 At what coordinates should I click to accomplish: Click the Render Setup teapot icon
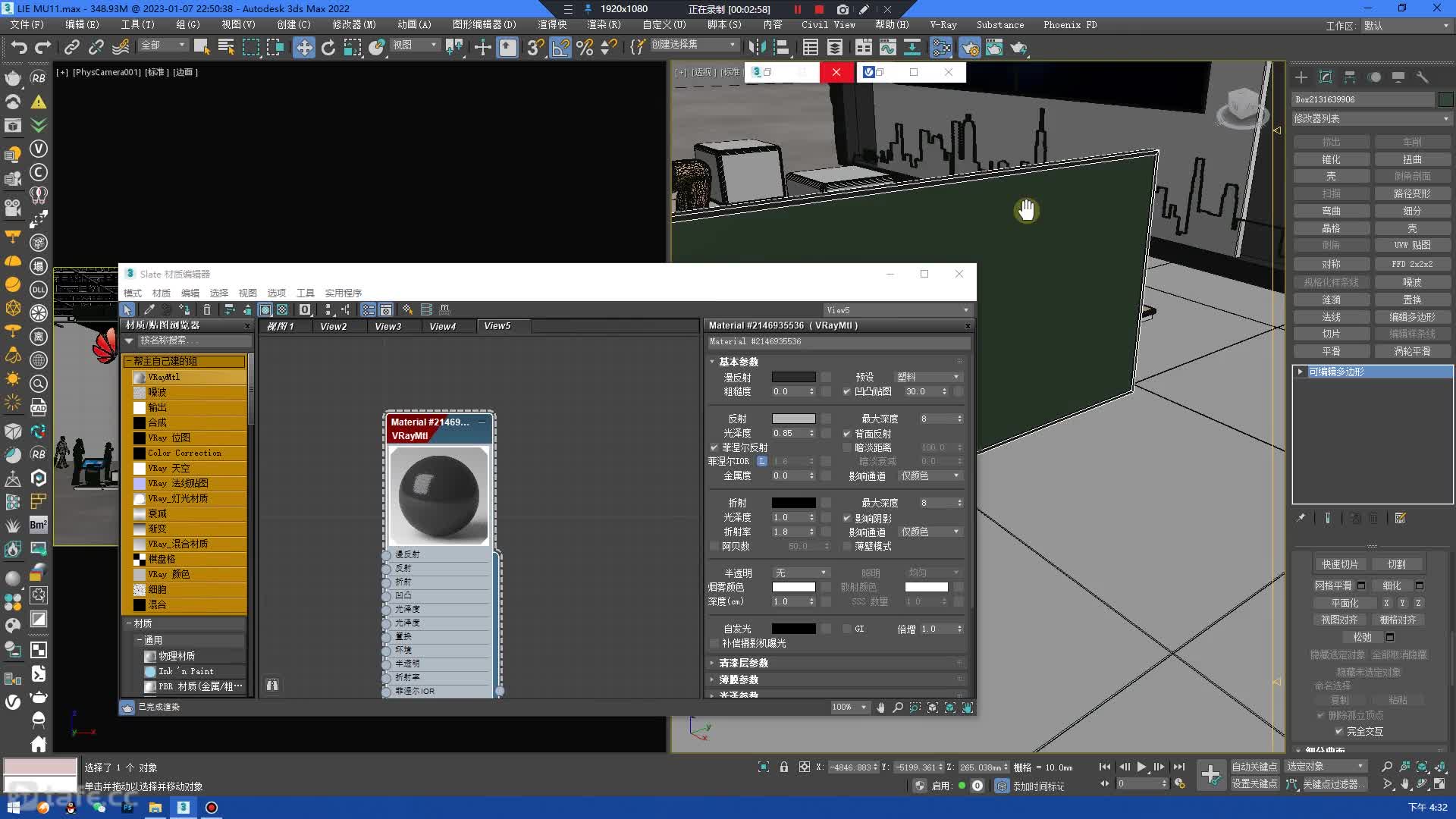(x=969, y=47)
